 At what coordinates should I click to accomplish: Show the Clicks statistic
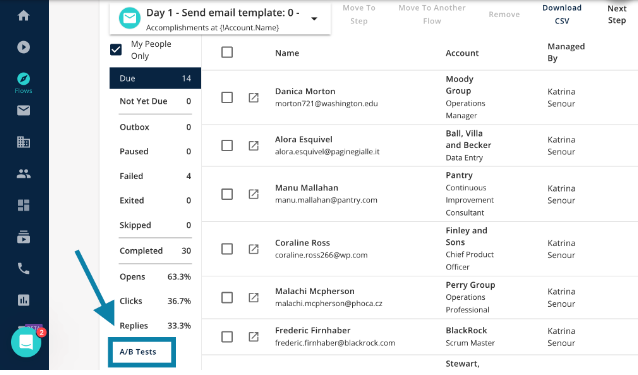(155, 301)
